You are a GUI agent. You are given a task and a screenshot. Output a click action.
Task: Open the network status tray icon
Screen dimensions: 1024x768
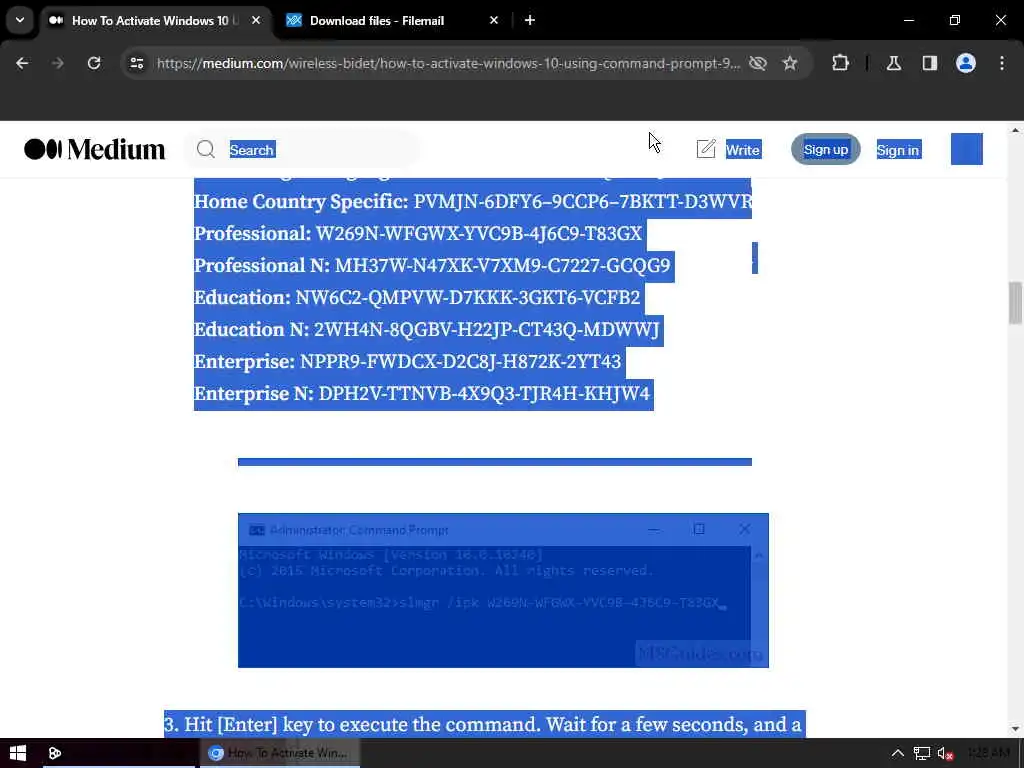[x=921, y=754]
